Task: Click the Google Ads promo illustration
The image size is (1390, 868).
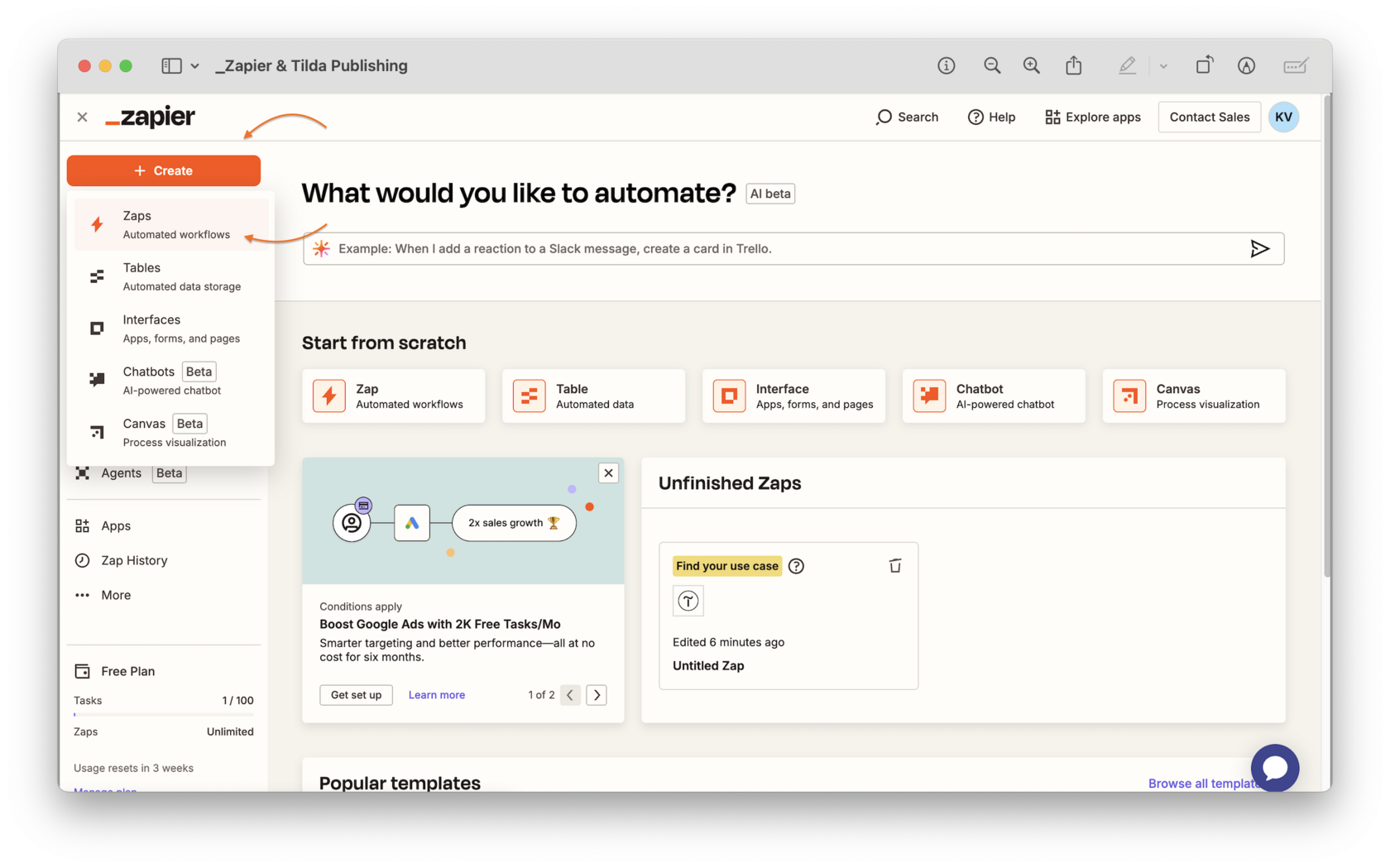Action: point(463,521)
